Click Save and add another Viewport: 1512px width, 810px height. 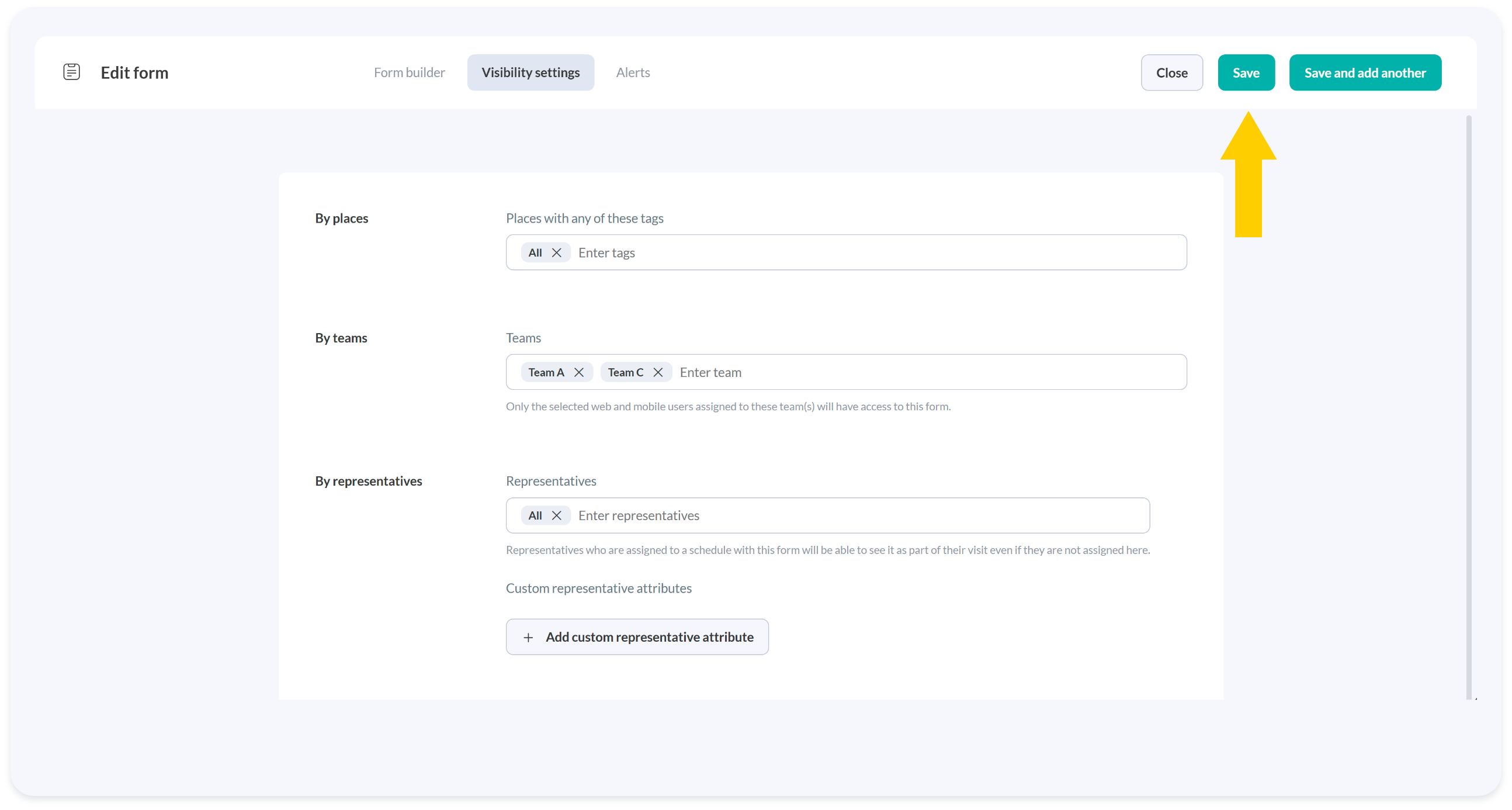tap(1365, 73)
